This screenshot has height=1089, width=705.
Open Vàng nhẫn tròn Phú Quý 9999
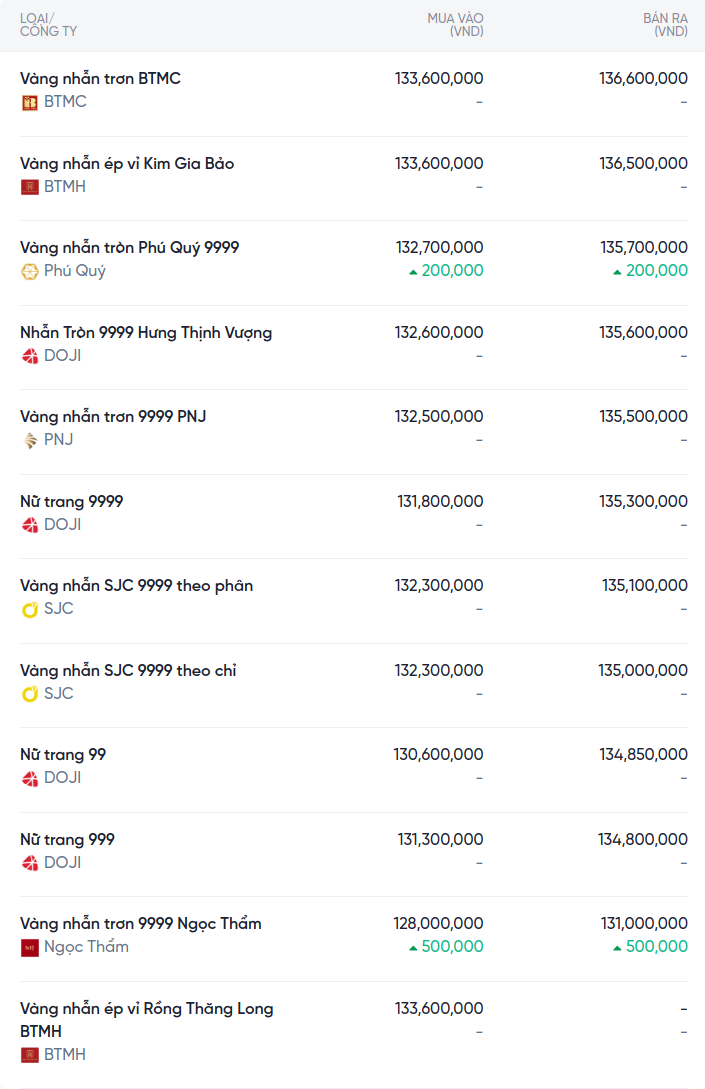click(129, 247)
